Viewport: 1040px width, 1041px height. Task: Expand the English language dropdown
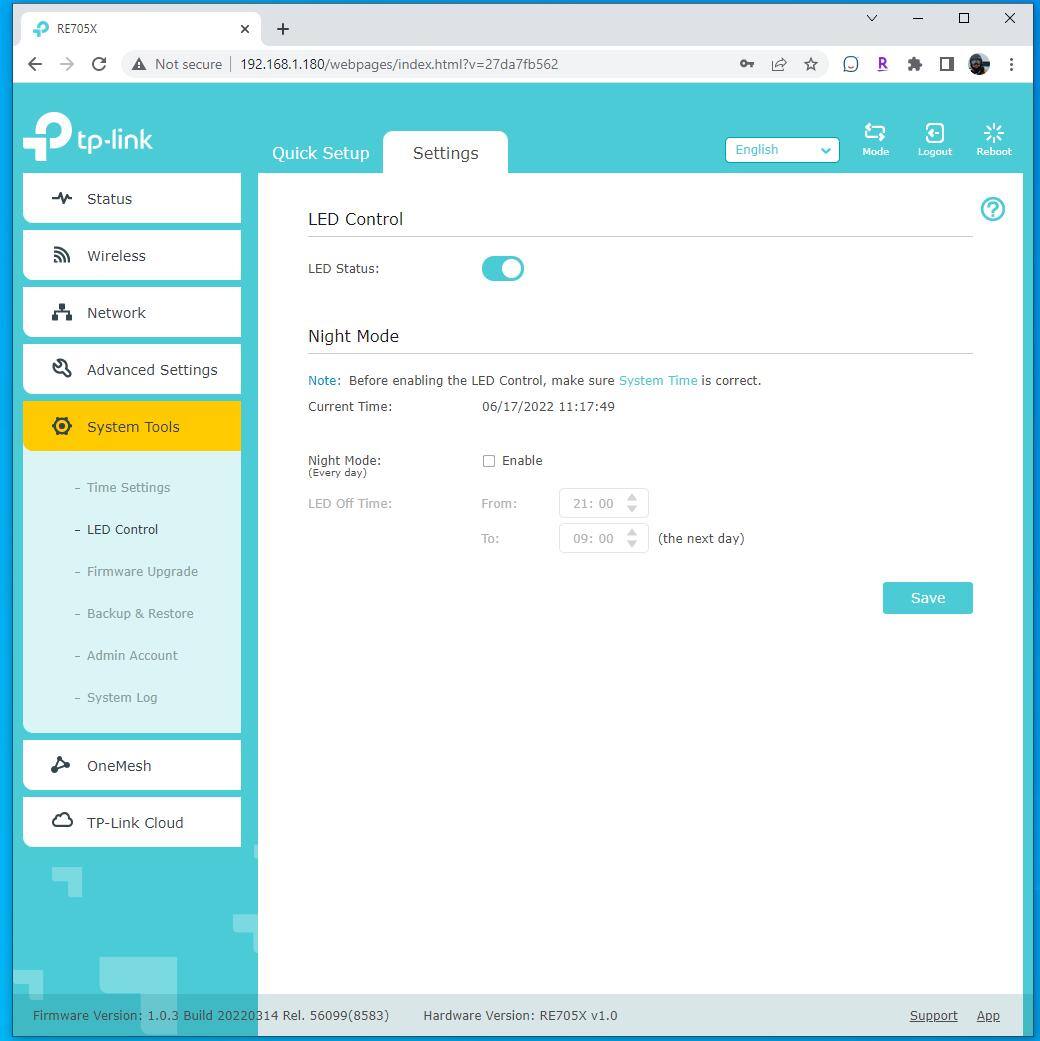[782, 150]
